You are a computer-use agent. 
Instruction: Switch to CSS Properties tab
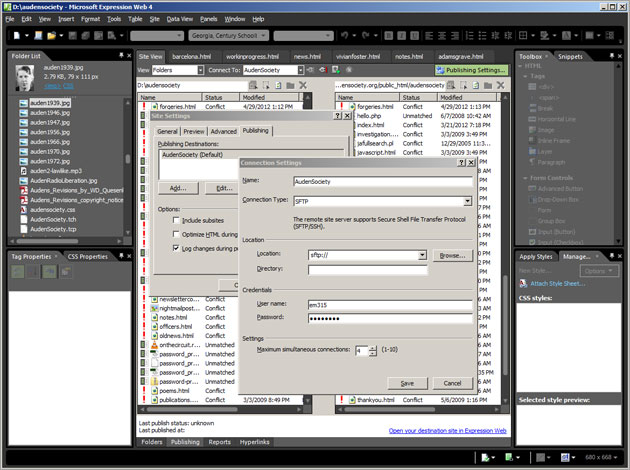88,256
